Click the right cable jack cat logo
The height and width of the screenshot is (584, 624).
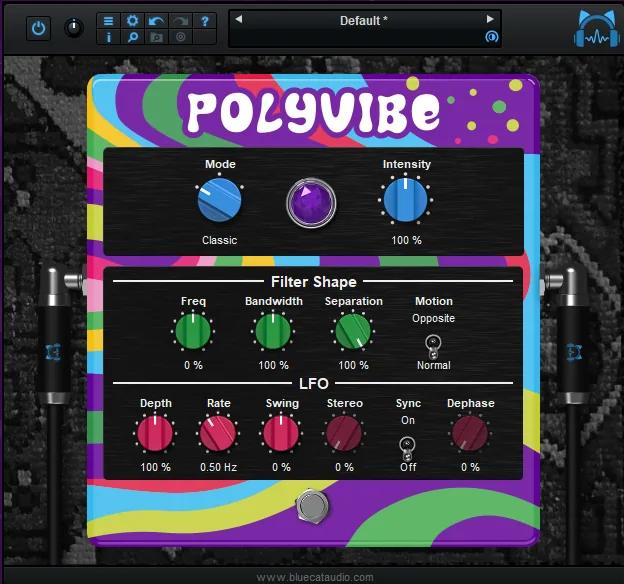(574, 352)
